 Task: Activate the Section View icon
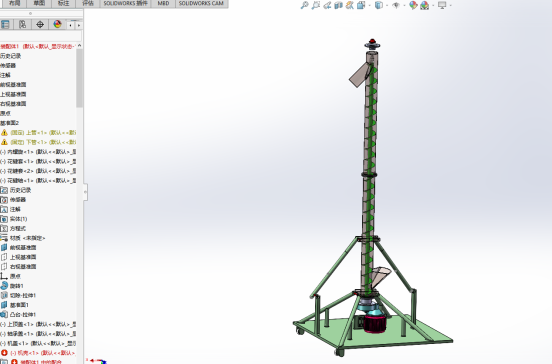(338, 5)
